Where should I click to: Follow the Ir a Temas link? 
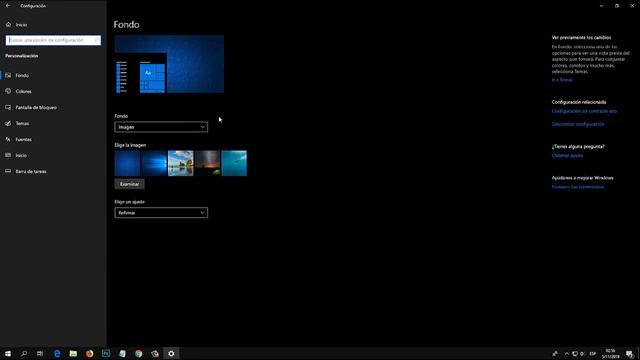(x=562, y=80)
